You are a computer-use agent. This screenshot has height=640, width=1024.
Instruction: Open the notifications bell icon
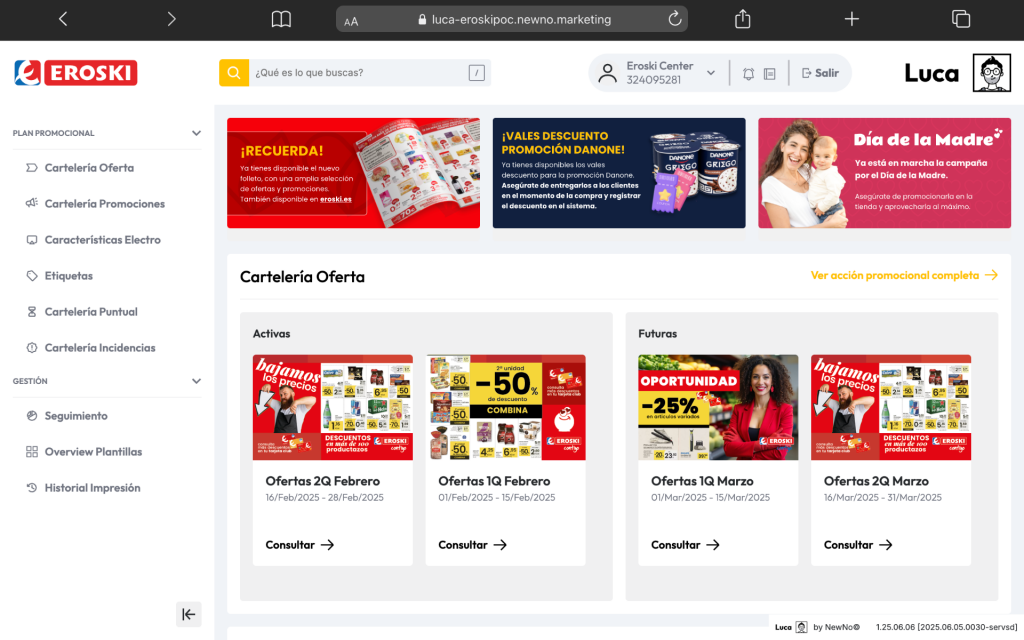coord(749,73)
